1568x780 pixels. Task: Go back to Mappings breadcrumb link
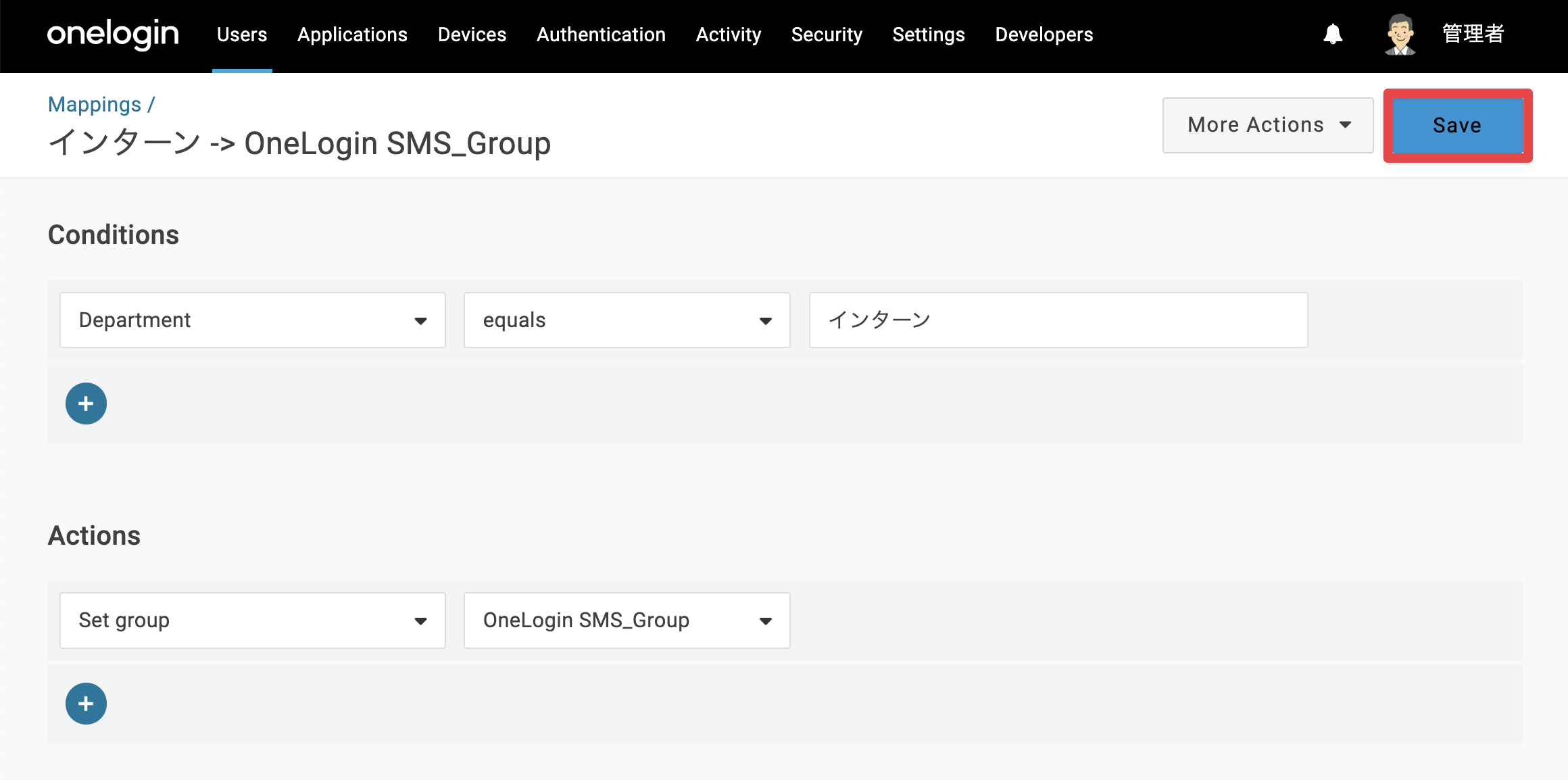point(95,104)
